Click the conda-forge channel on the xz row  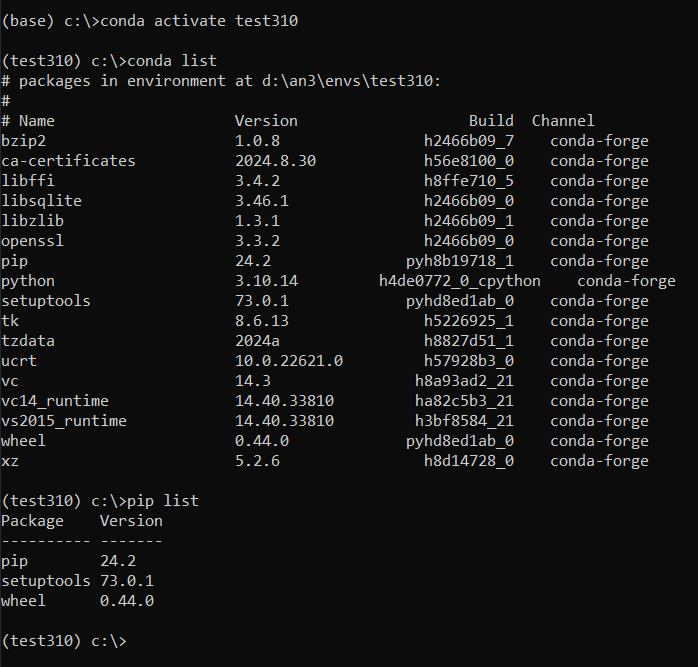[x=599, y=461]
